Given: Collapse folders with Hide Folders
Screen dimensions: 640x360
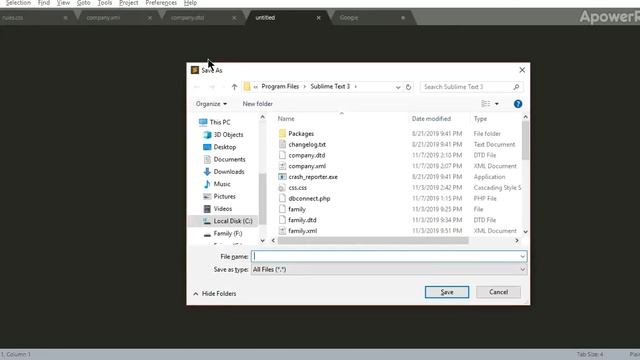Looking at the screenshot, I should click(215, 293).
